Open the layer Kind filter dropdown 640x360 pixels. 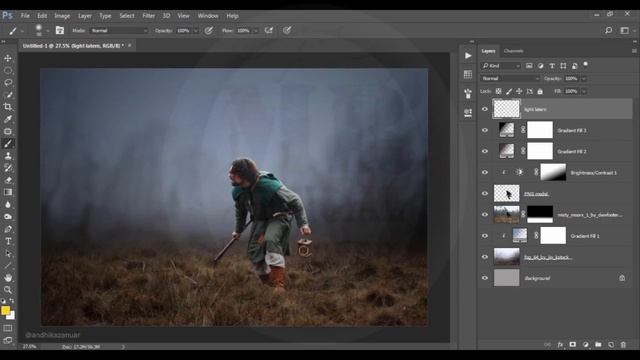(x=501, y=66)
